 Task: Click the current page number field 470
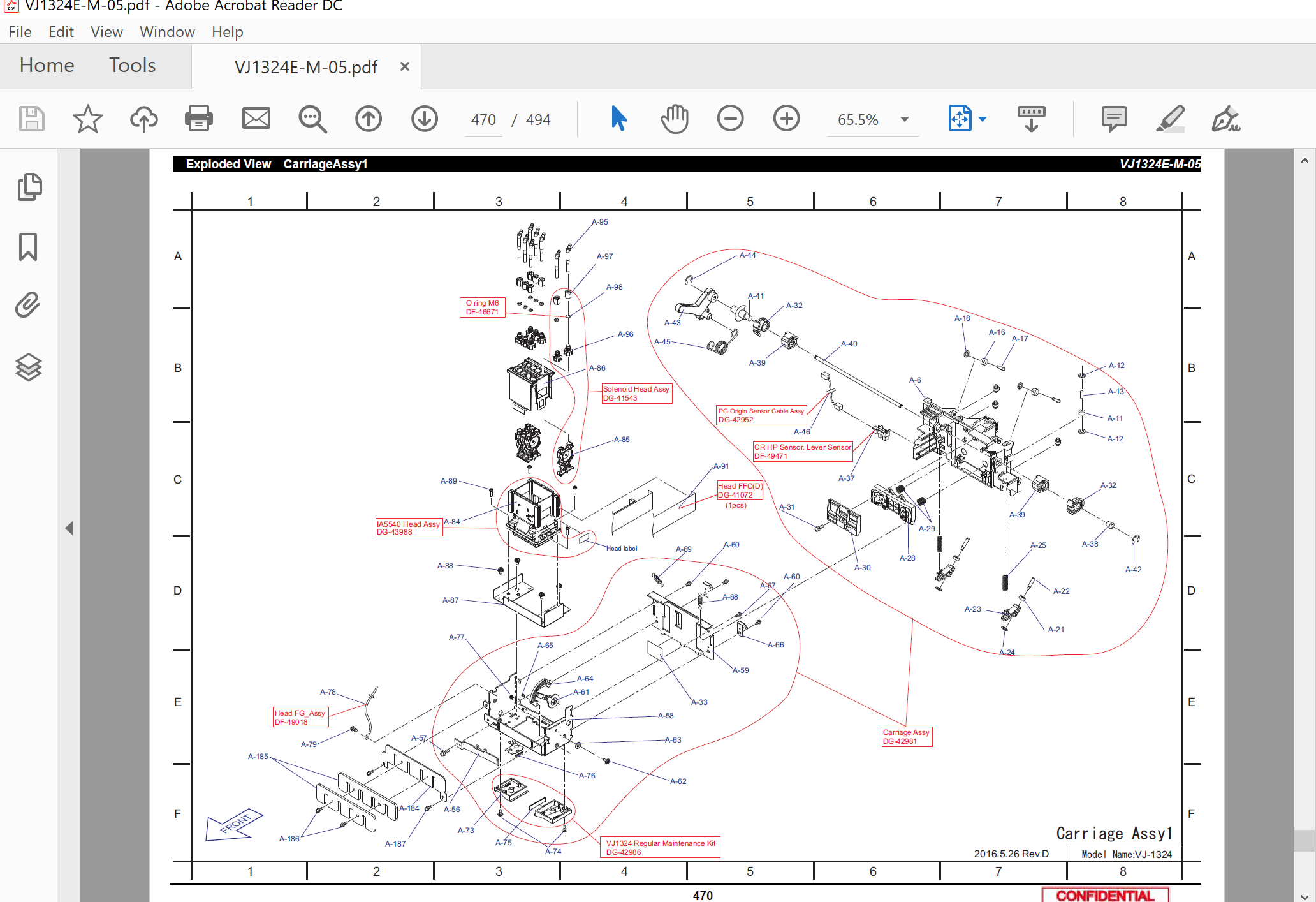[x=483, y=120]
